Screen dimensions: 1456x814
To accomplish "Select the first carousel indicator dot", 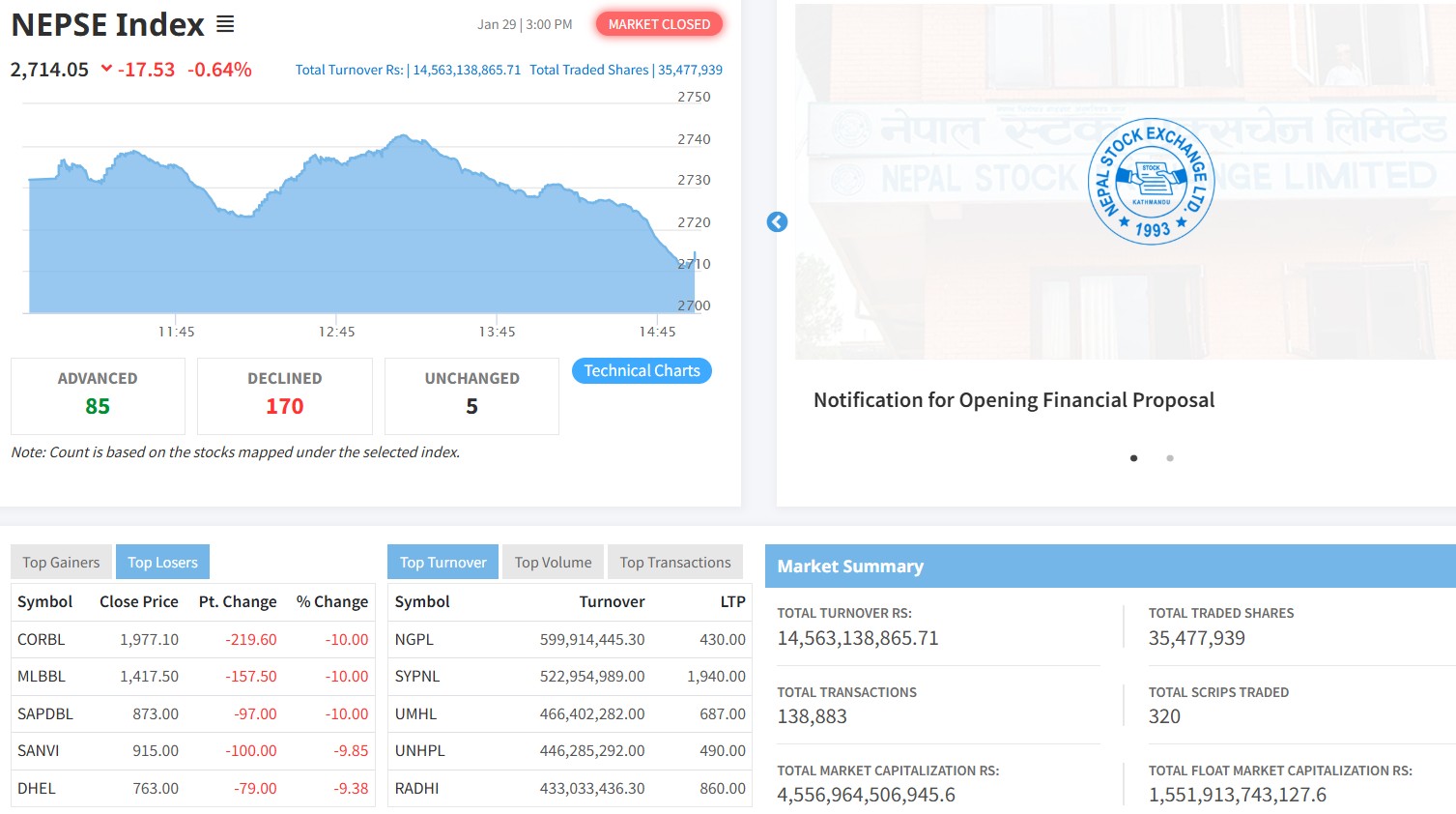I will (1133, 458).
